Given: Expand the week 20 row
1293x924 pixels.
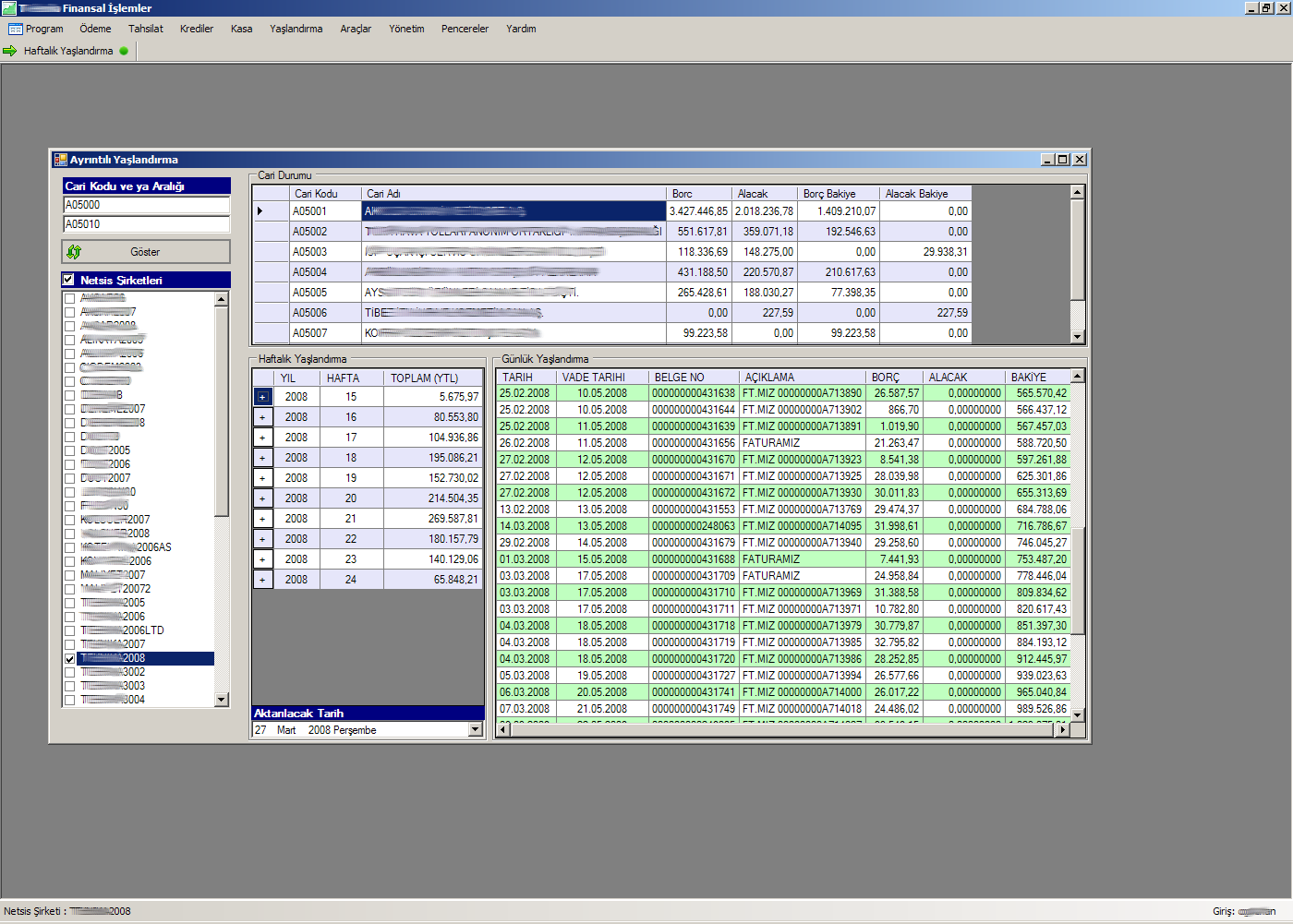Looking at the screenshot, I should [262, 498].
